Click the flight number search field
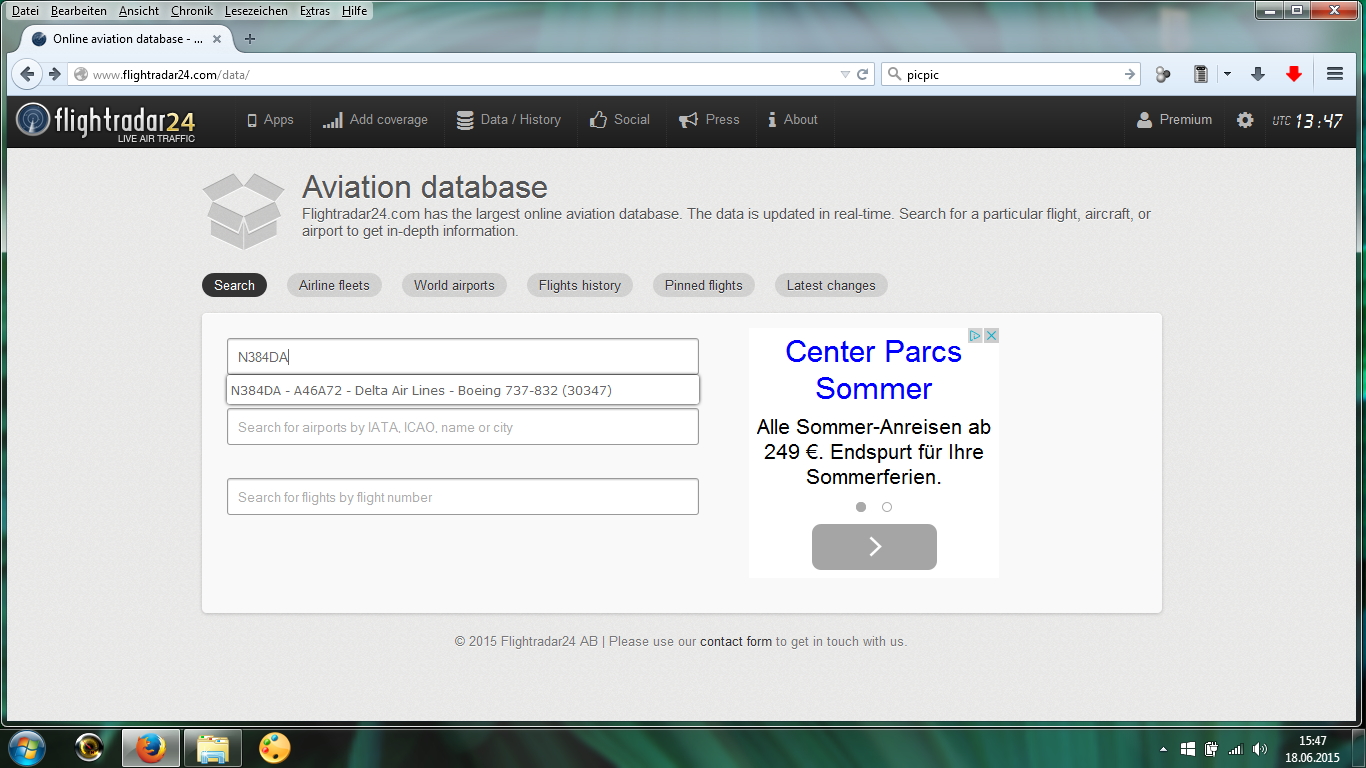Image resolution: width=1366 pixels, height=768 pixels. click(462, 497)
